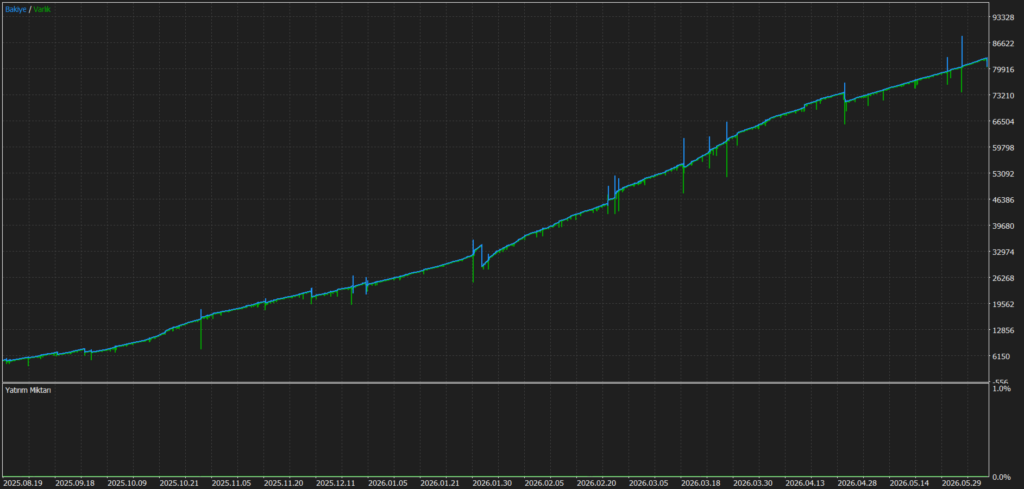Click the 2026.01.21 date label
1024x489 pixels.
coord(440,483)
